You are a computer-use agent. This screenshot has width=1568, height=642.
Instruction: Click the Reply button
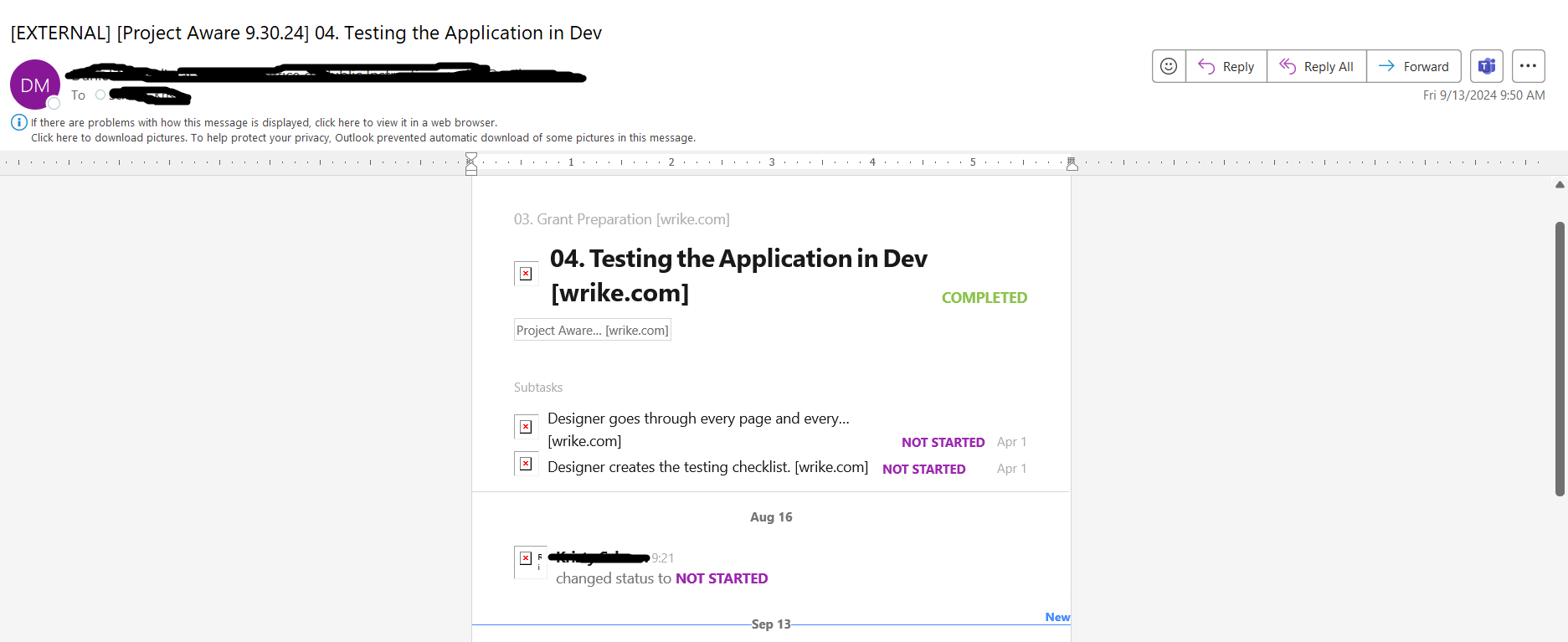tap(1226, 66)
